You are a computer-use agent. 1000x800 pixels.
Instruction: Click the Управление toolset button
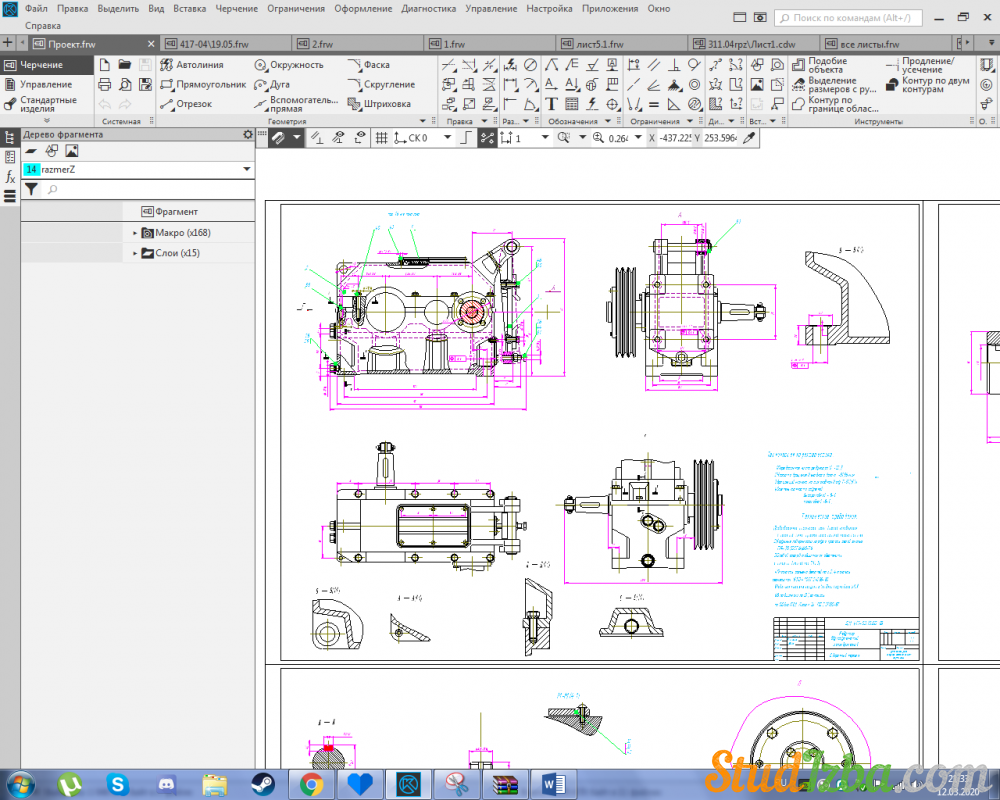45,85
